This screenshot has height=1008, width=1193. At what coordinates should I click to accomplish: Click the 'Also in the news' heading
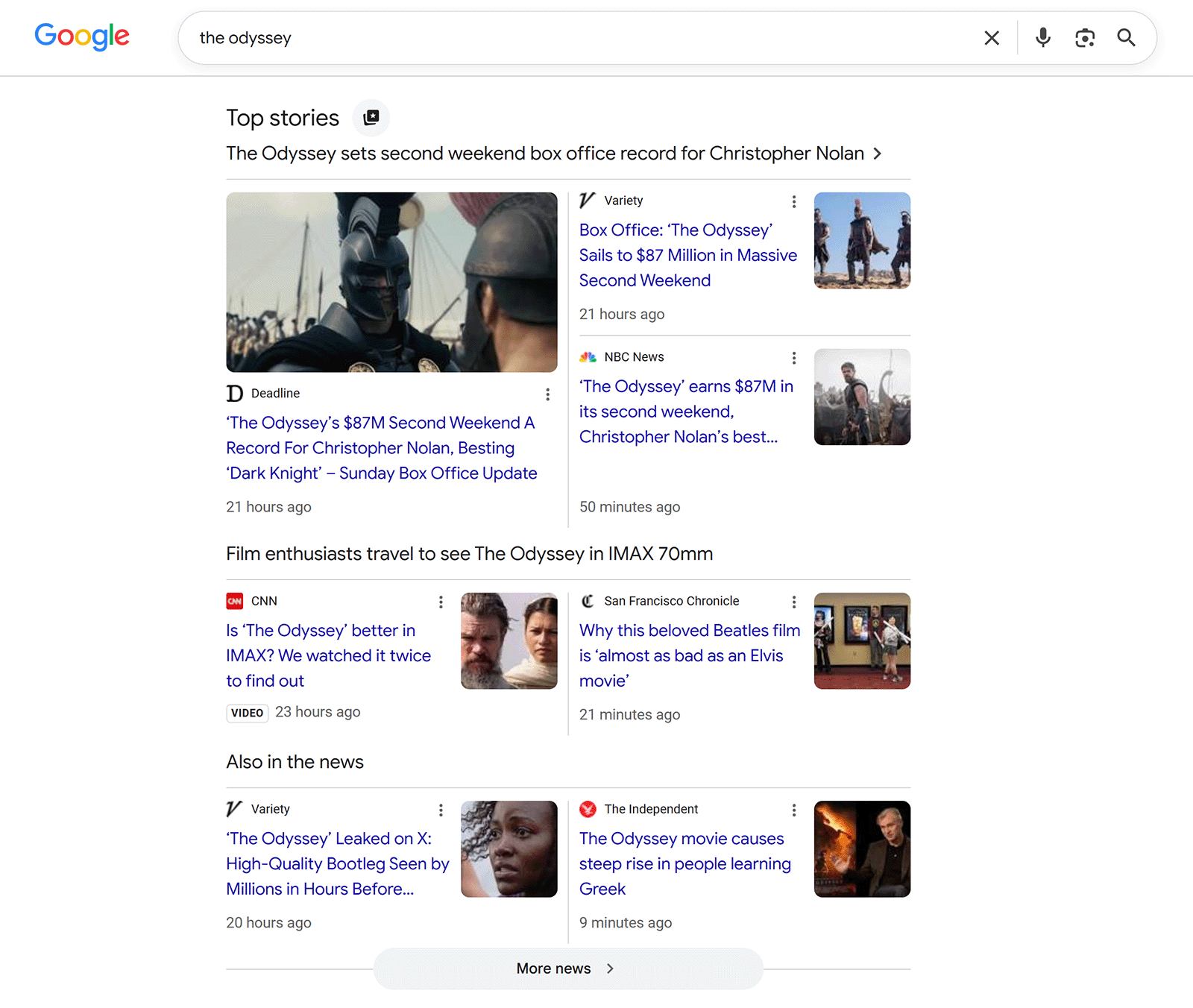tap(295, 762)
